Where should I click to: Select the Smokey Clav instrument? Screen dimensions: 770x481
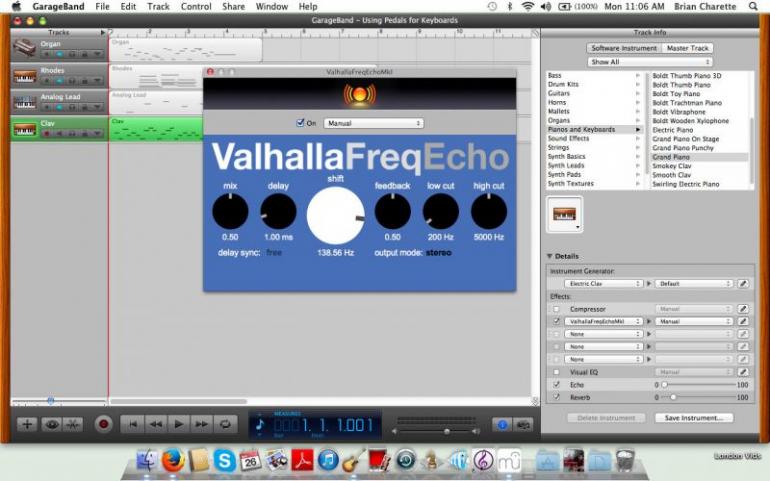tap(671, 166)
